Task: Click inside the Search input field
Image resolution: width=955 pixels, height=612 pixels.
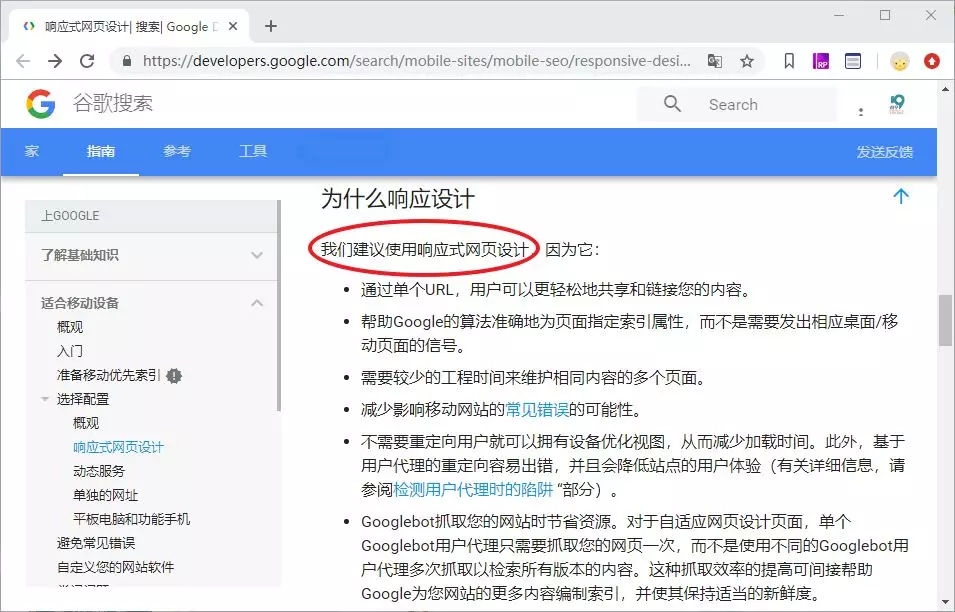Action: [765, 104]
